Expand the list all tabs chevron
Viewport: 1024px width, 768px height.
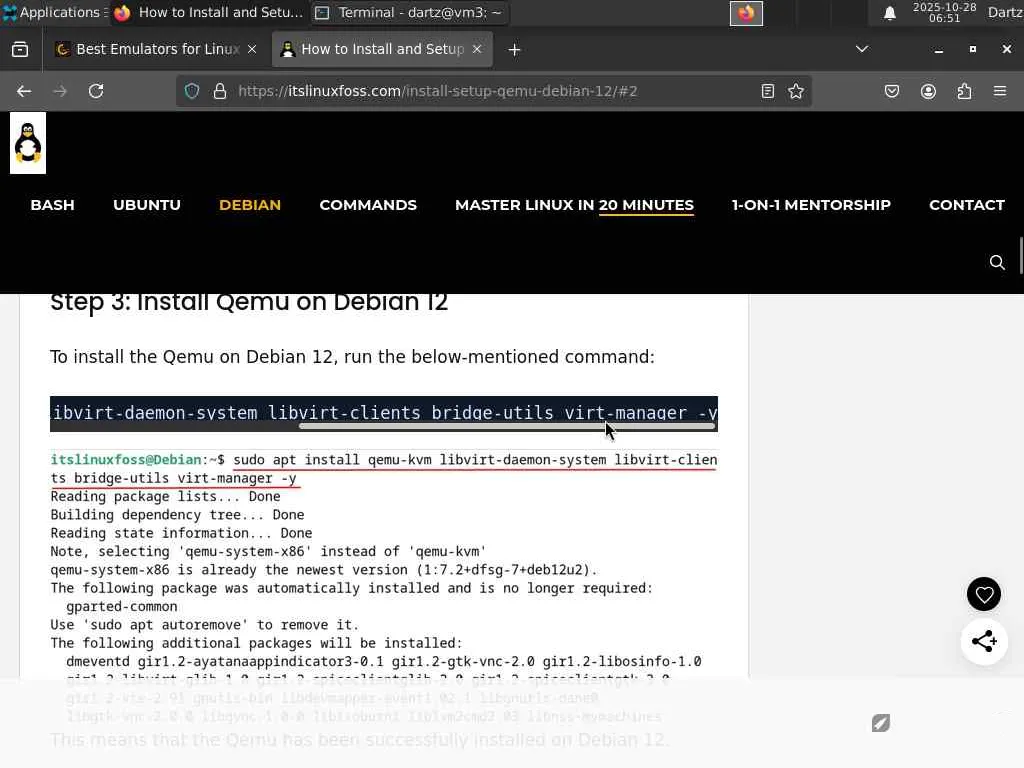tap(862, 49)
